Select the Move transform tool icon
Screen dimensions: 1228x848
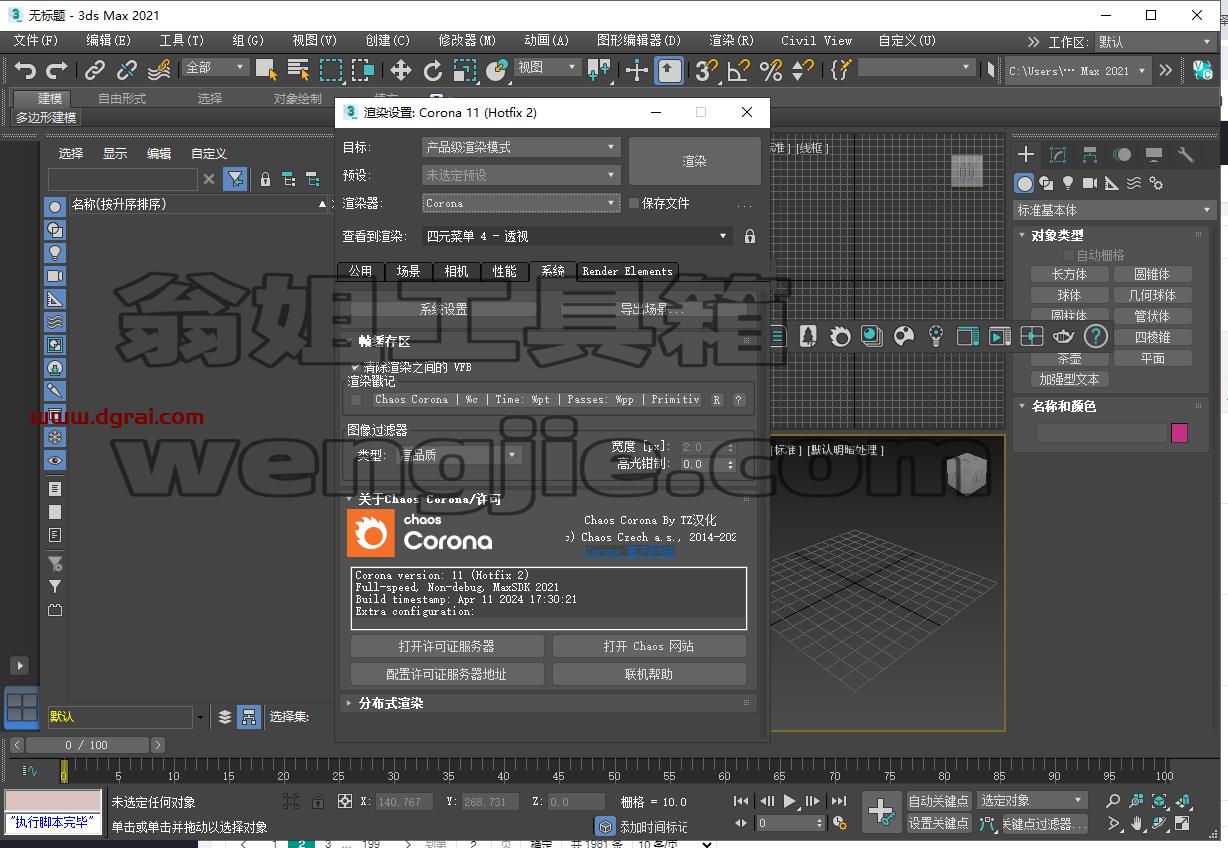coord(400,70)
